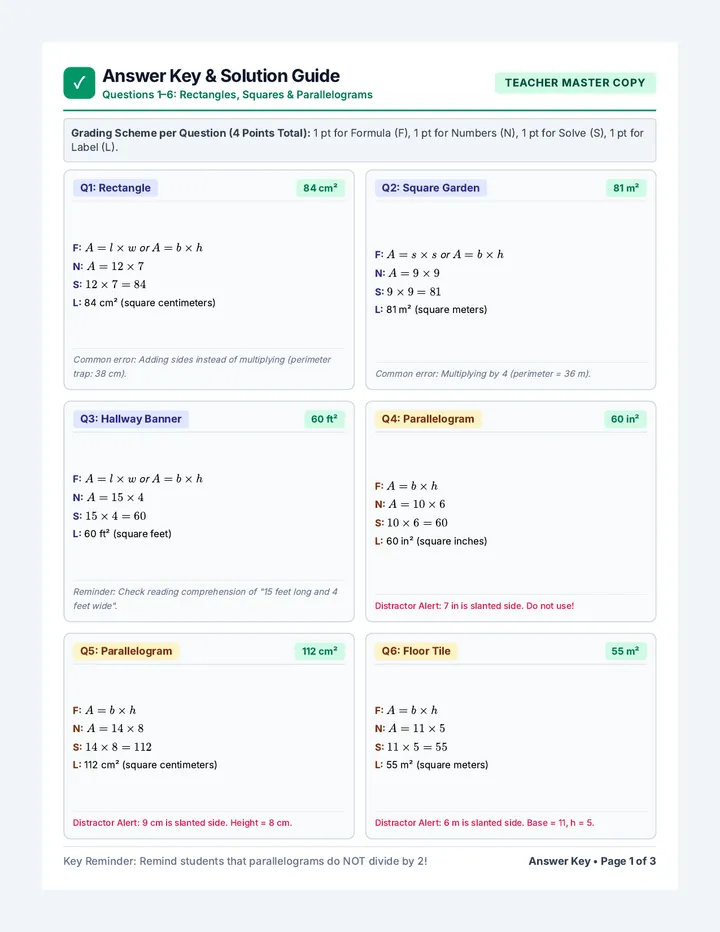
Task: Click the Answer Key & Solution Guide title
Action: [221, 76]
